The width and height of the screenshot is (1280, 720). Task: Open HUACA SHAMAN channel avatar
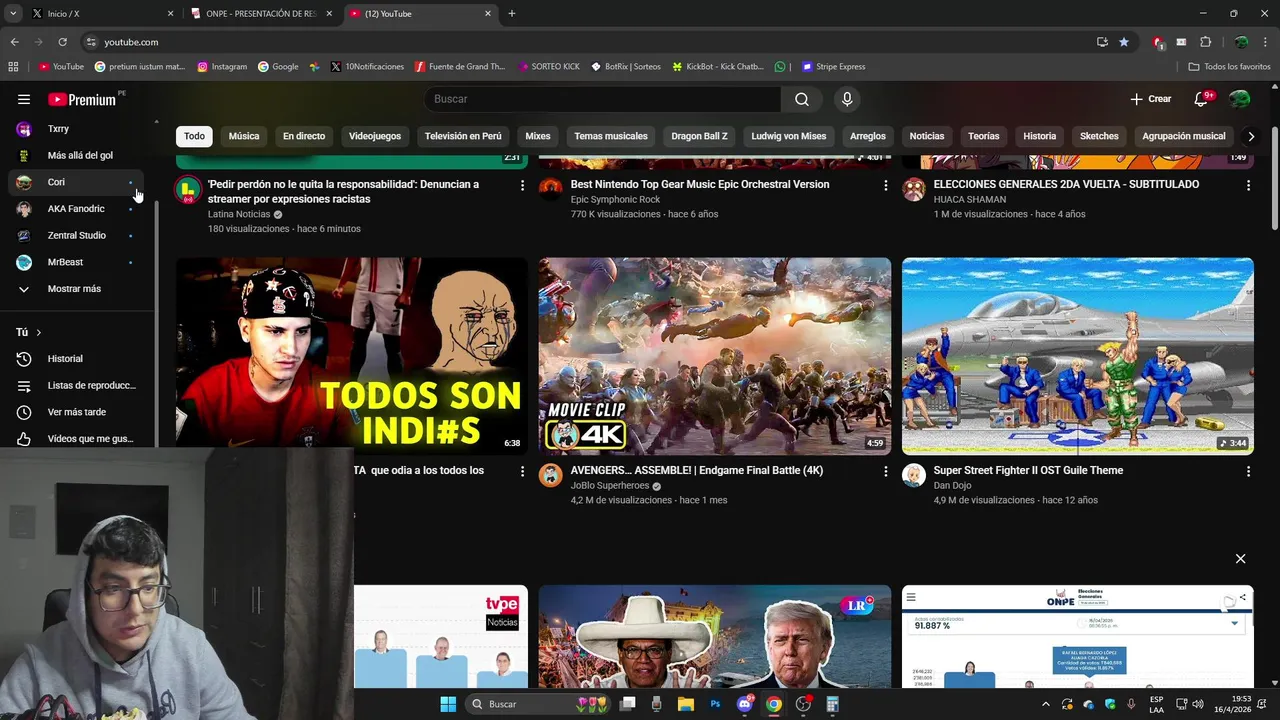pyautogui.click(x=914, y=189)
